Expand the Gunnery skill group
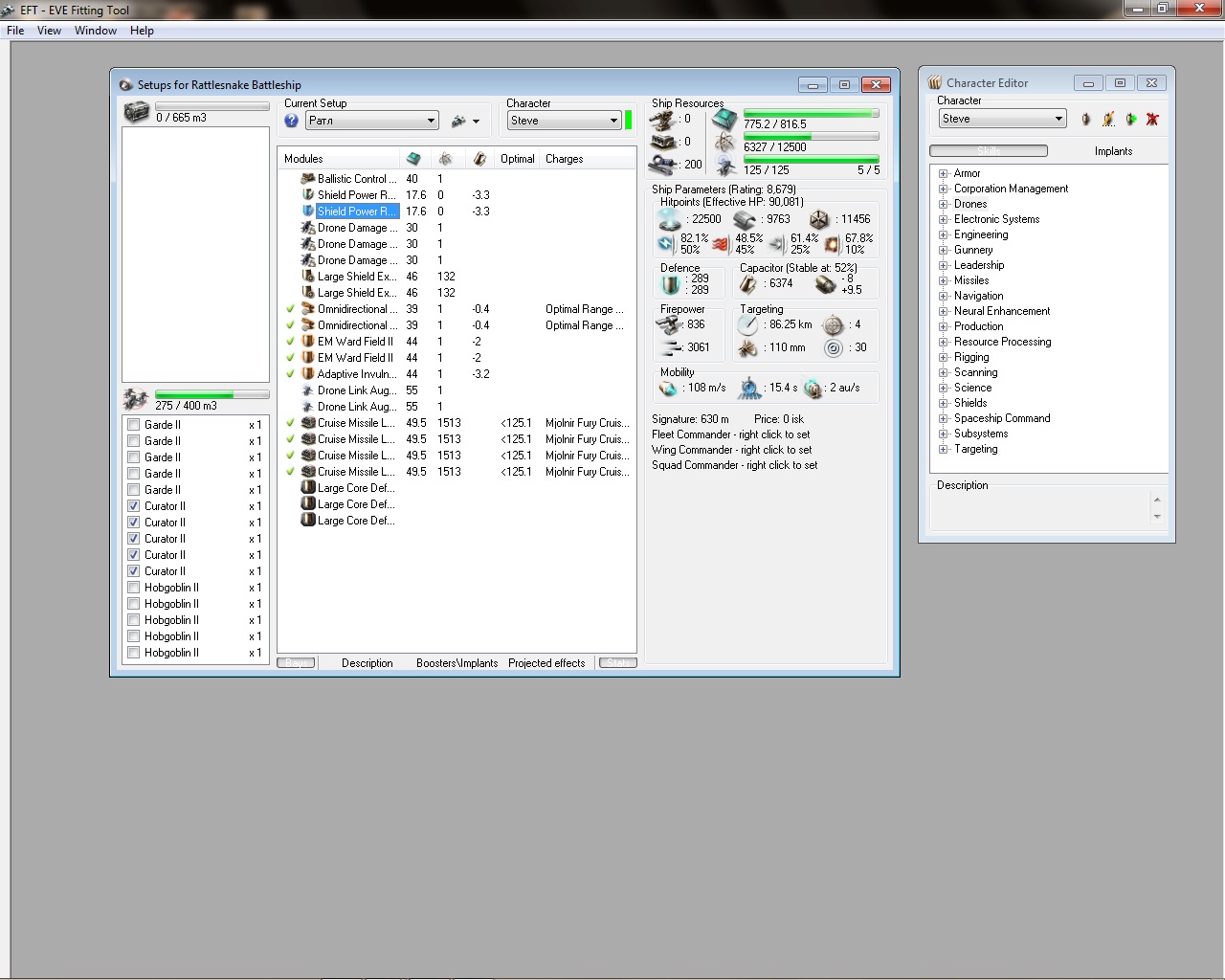1225x980 pixels. pos(943,250)
